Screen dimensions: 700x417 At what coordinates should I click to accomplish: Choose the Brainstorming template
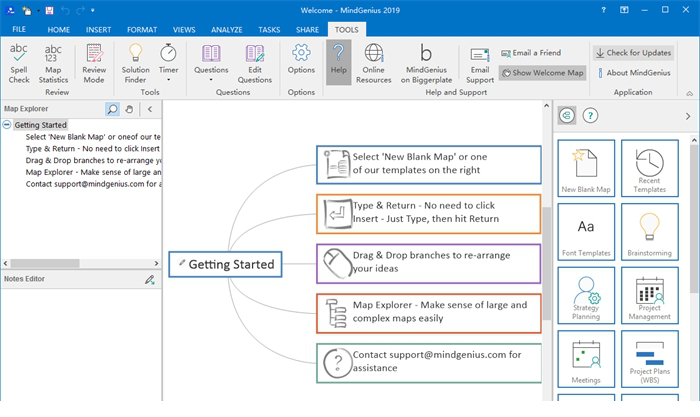[649, 232]
